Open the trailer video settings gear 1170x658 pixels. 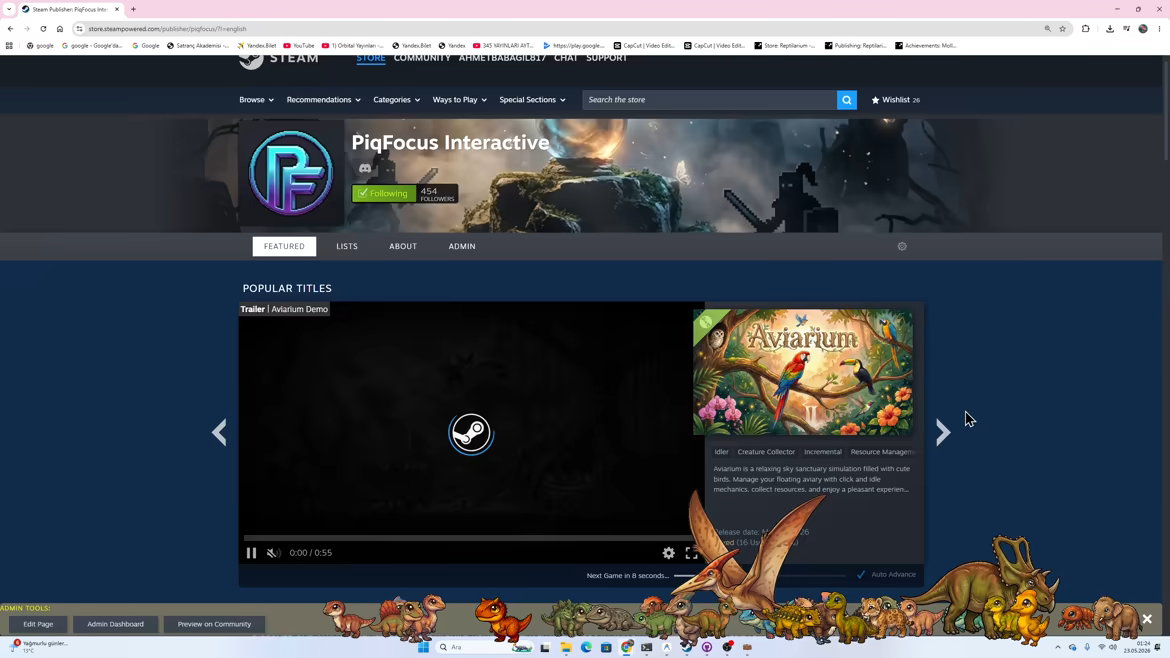point(669,553)
